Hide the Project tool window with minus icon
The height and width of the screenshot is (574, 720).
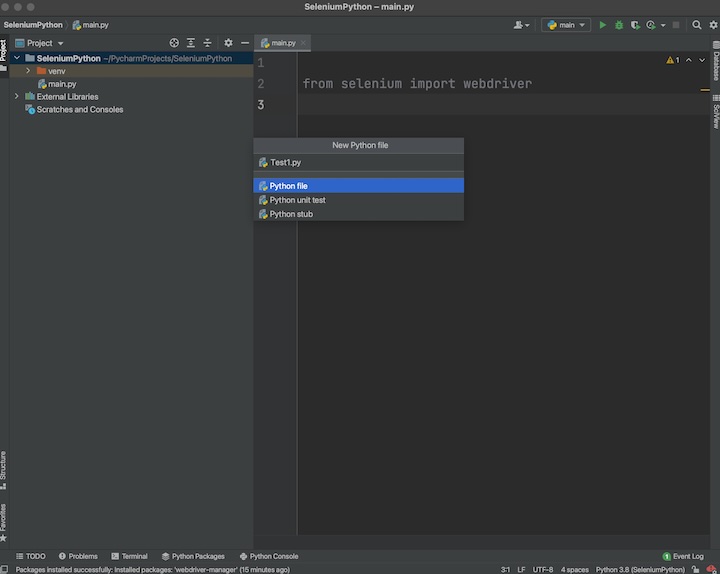tap(245, 43)
